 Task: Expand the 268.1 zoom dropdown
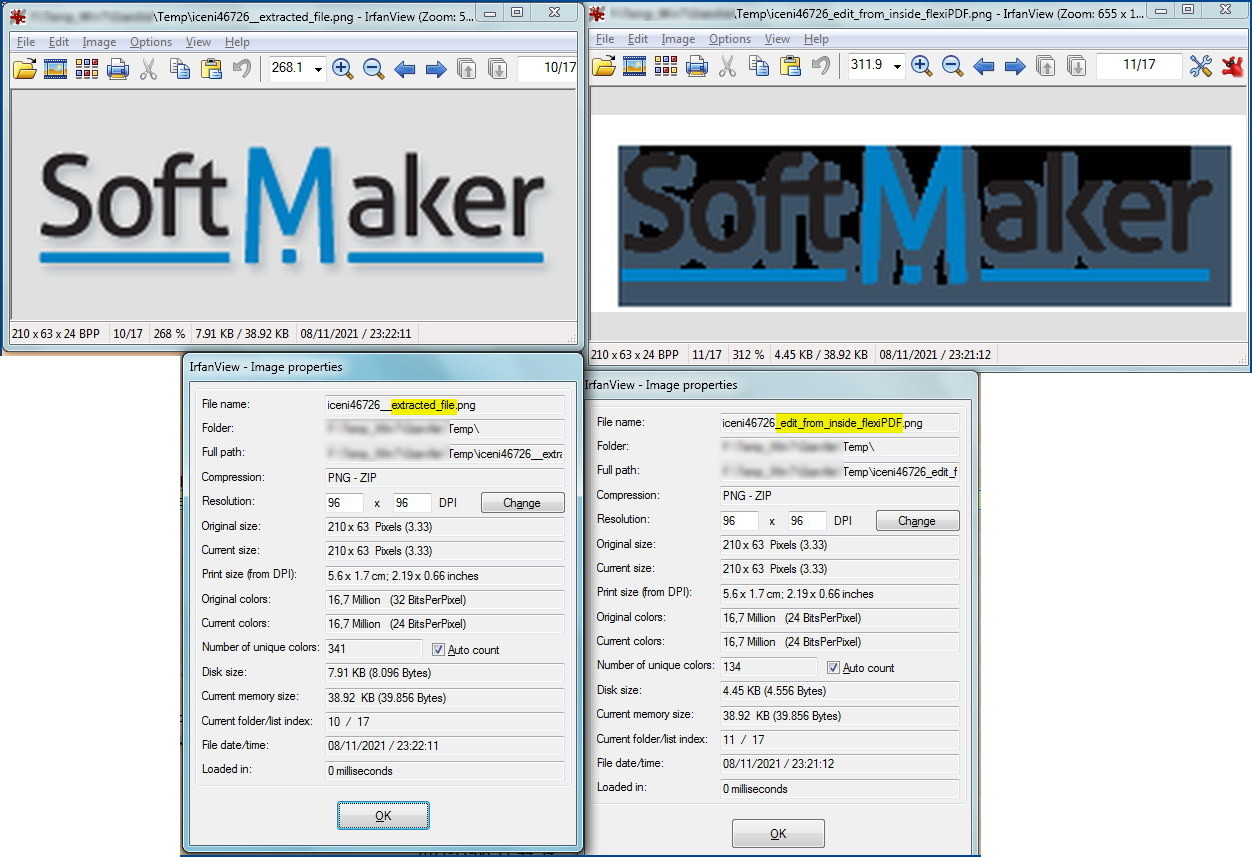click(318, 69)
